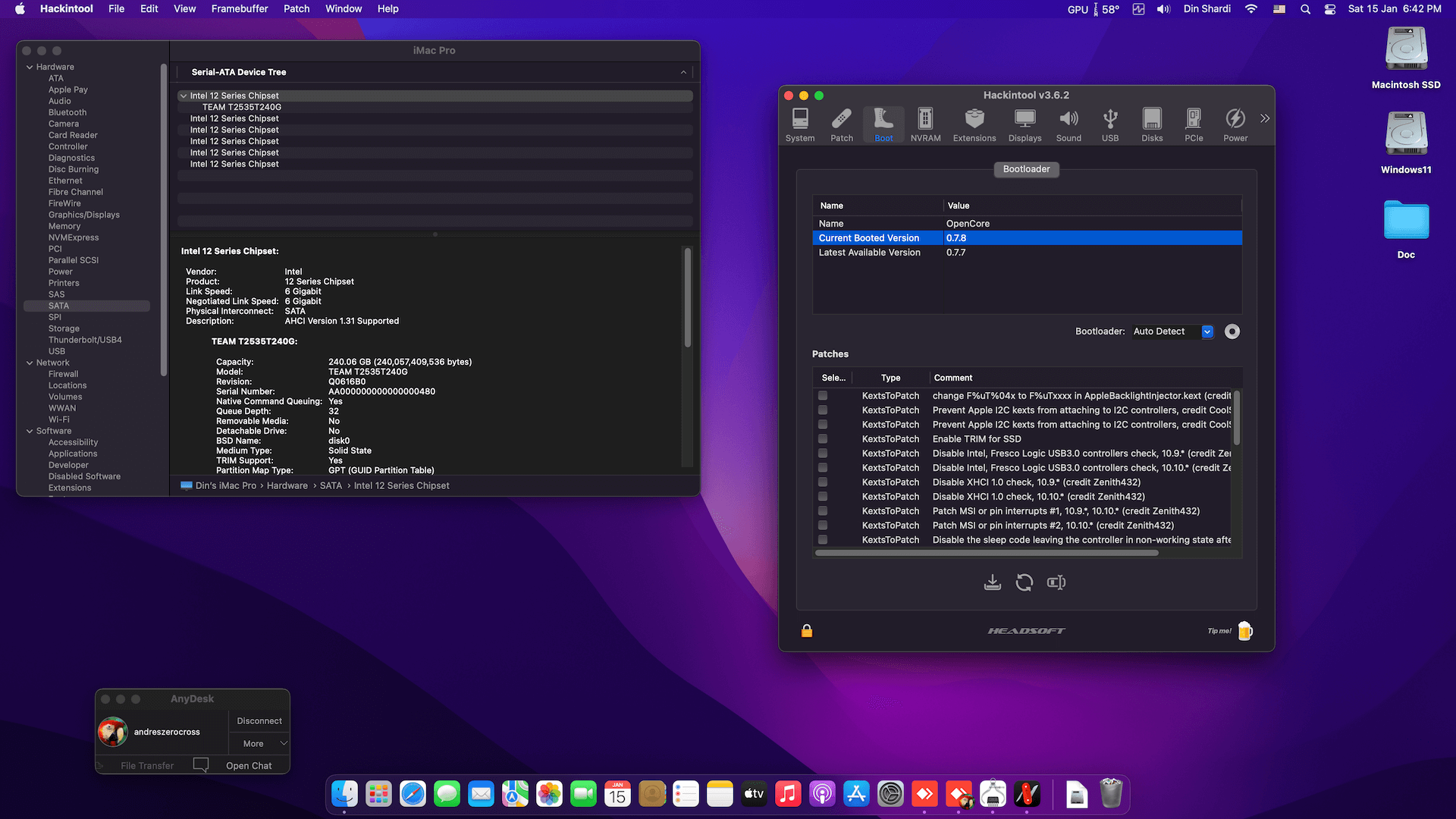
Task: Click the round record button beside Bootloader dropdown
Action: coord(1232,331)
